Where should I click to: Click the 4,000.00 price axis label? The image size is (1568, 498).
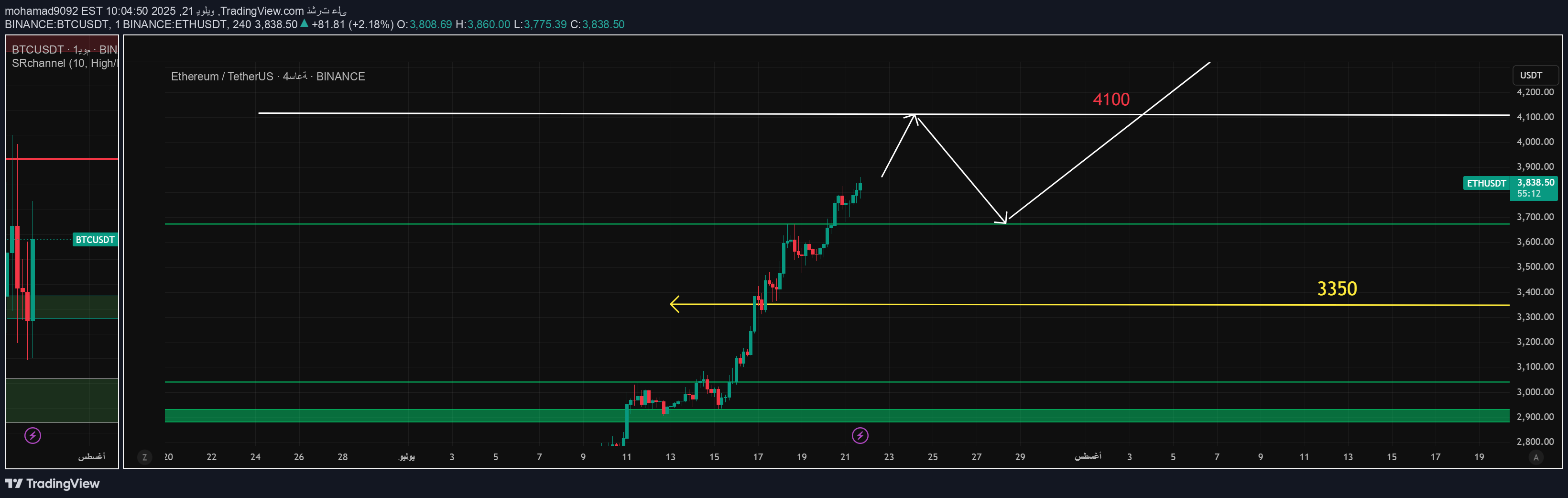1535,142
